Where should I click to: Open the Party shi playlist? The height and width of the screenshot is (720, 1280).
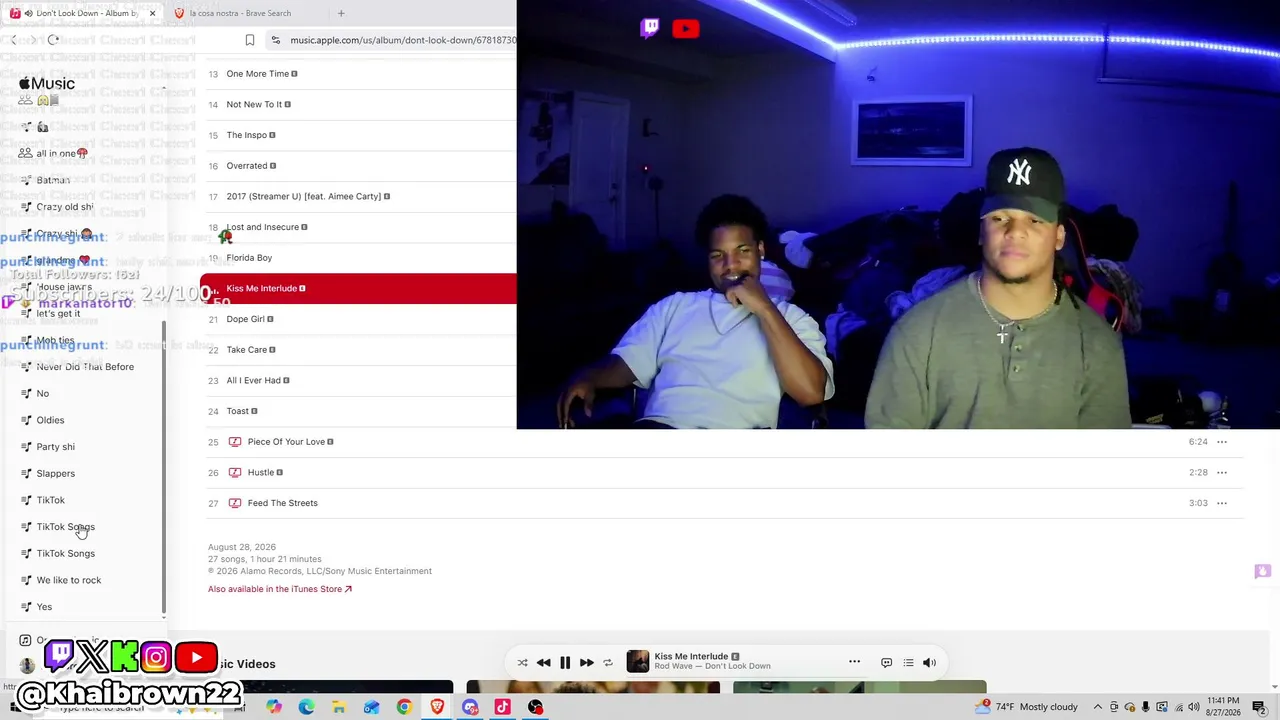(x=56, y=447)
